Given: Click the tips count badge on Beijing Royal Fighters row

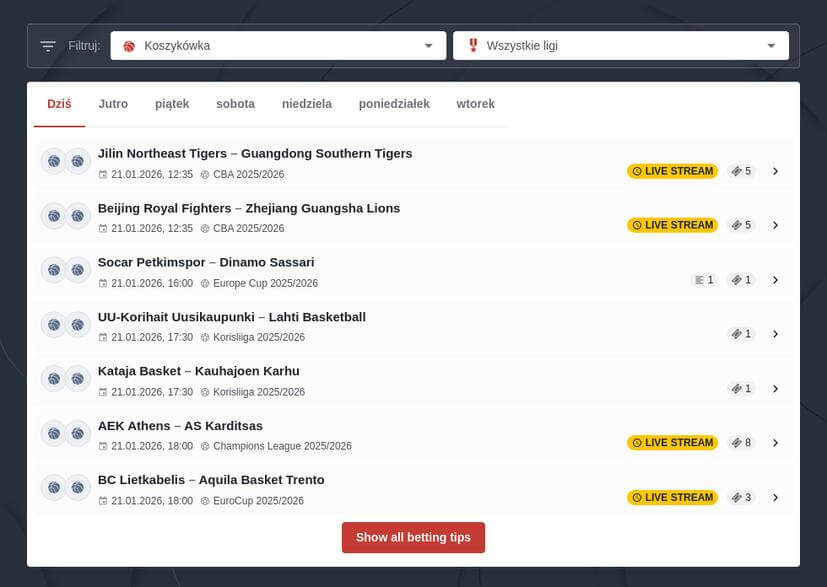Looking at the screenshot, I should click(x=741, y=225).
